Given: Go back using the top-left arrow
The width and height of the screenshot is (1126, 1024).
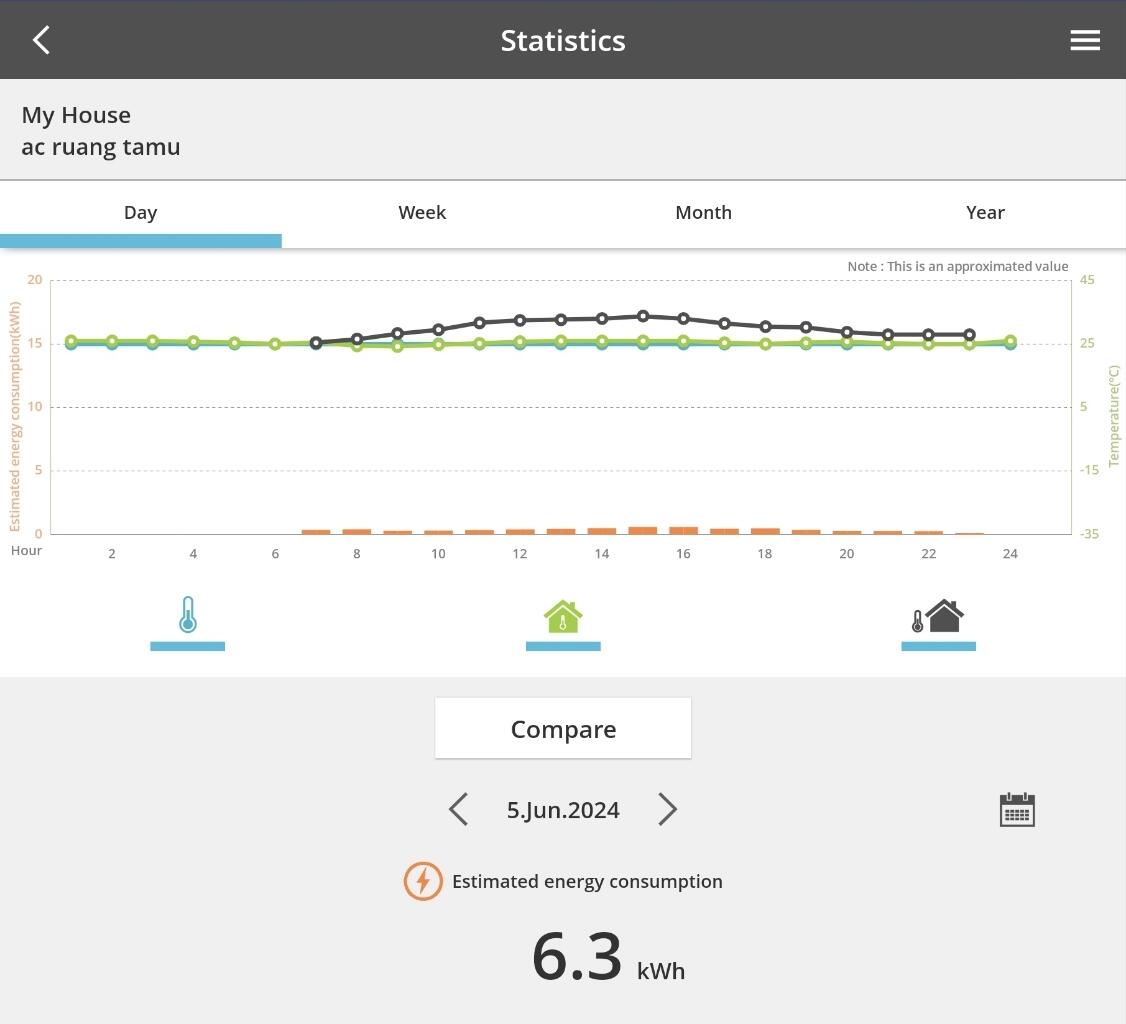Looking at the screenshot, I should tap(42, 40).
